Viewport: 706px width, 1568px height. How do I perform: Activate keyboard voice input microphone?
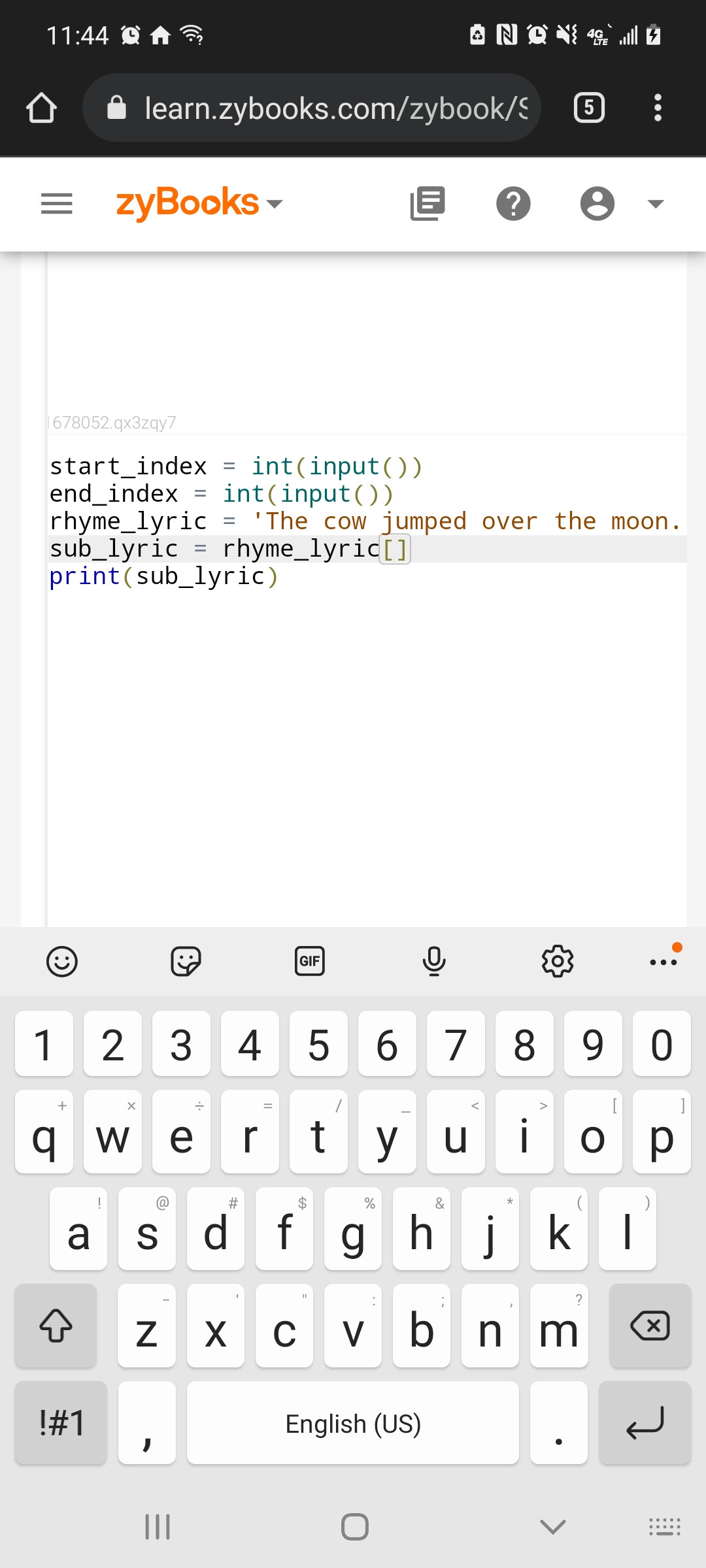tap(434, 962)
